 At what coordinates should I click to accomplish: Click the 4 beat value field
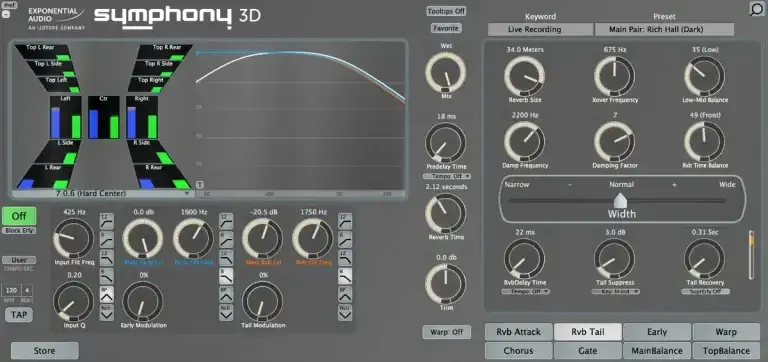point(27,290)
